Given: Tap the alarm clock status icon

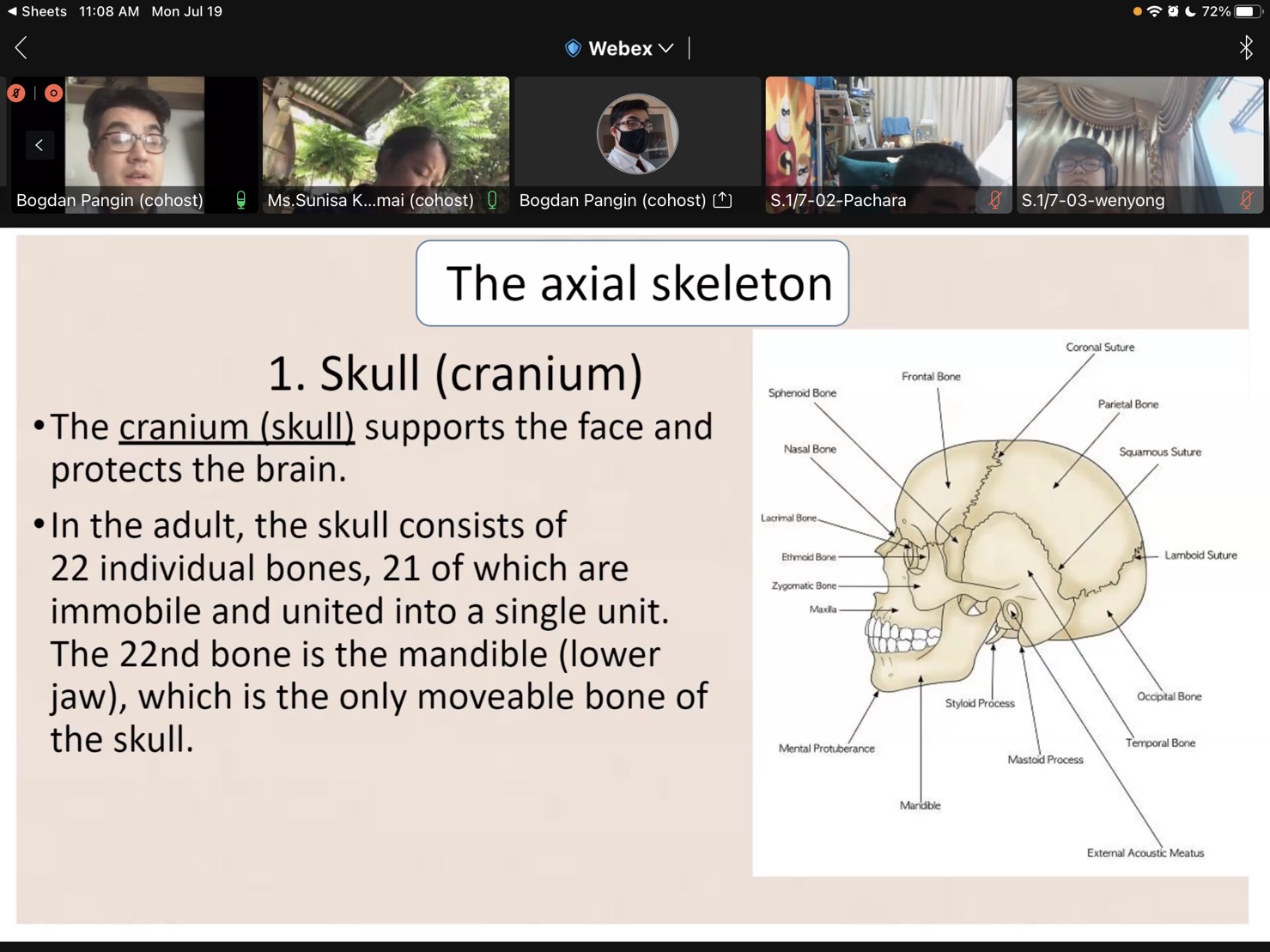Looking at the screenshot, I should pyautogui.click(x=1173, y=11).
